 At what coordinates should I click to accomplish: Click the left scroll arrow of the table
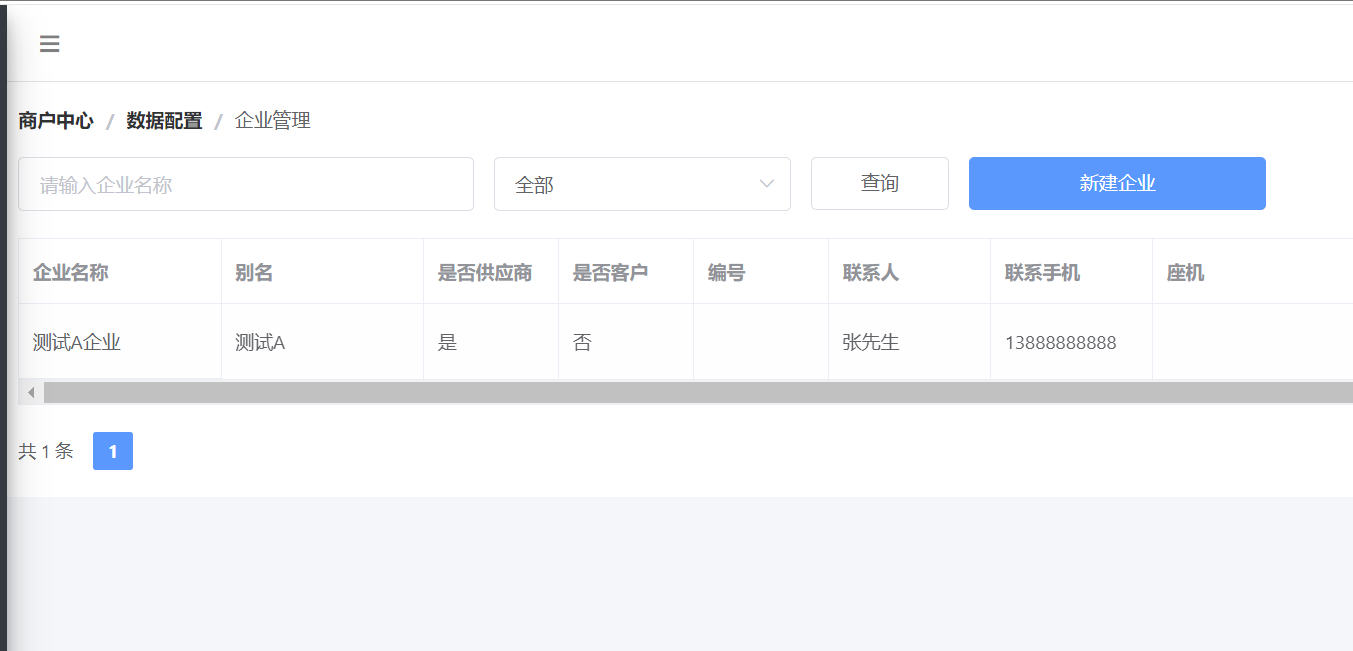click(x=31, y=392)
